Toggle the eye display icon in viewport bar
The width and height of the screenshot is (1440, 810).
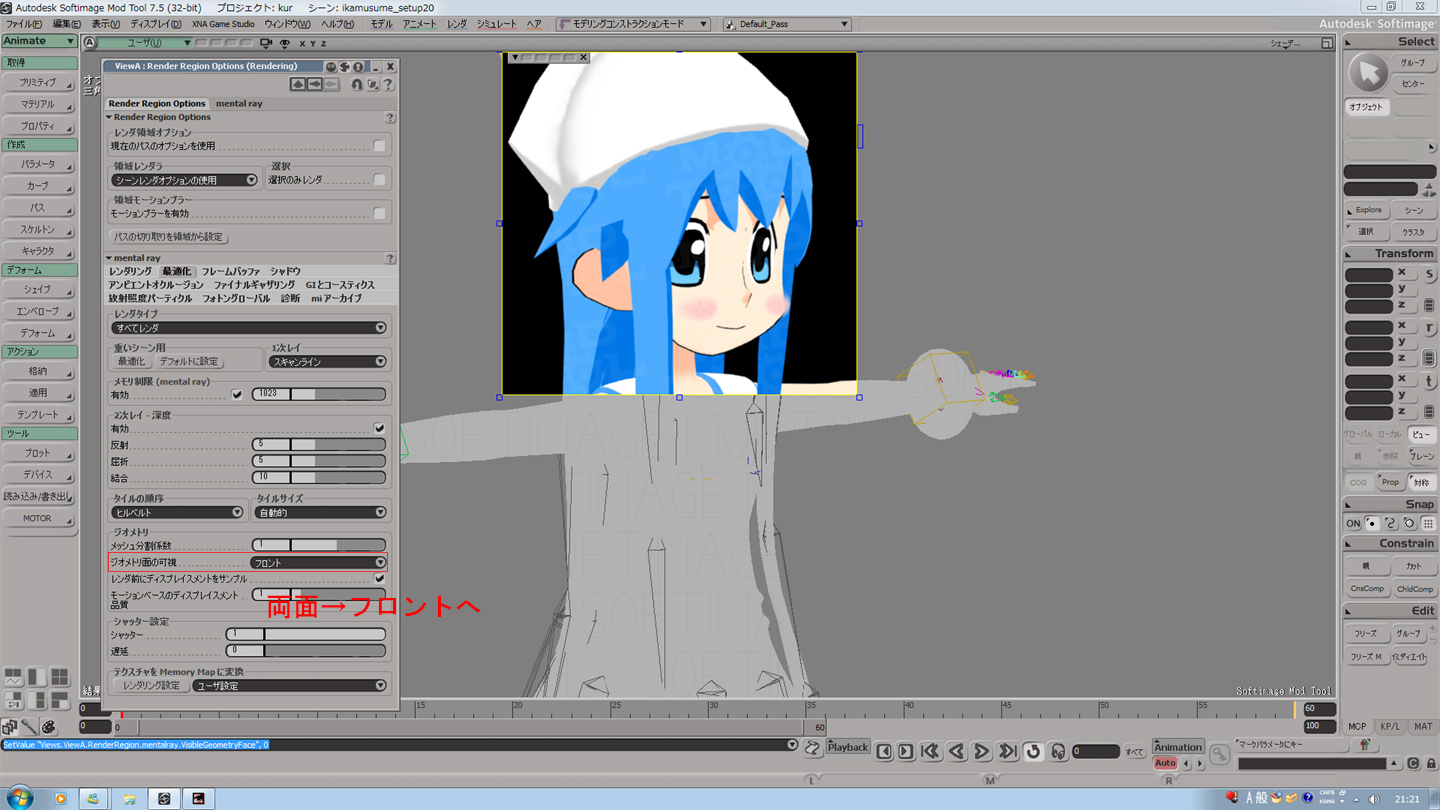pos(285,43)
